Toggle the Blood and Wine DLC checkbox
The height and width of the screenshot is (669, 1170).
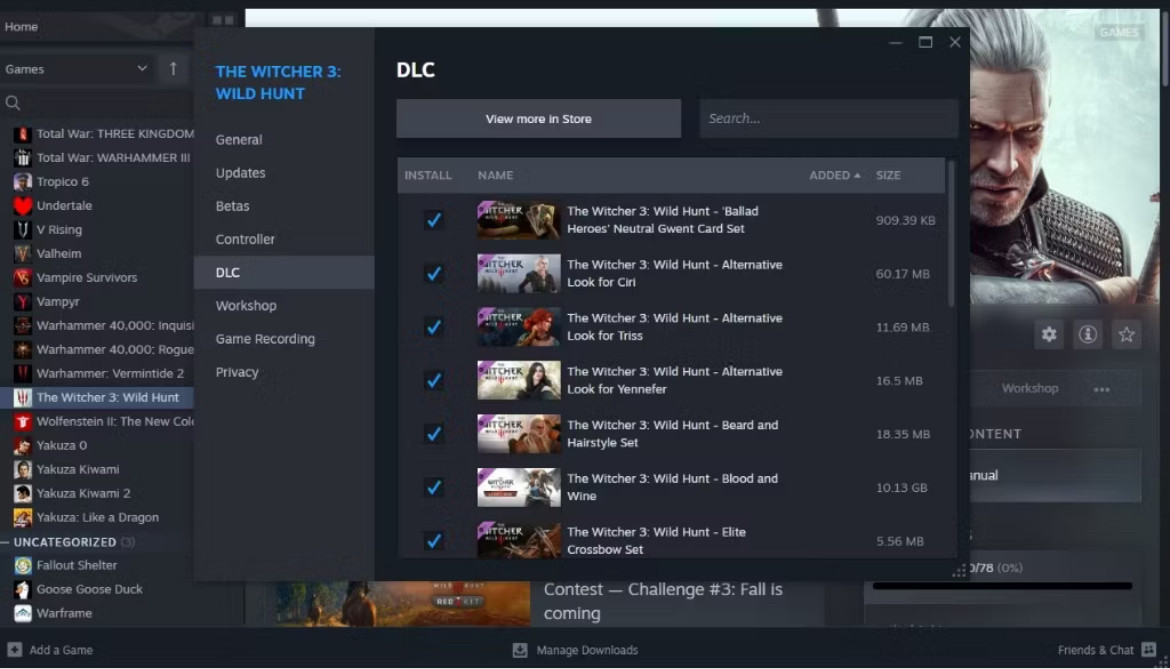[434, 488]
